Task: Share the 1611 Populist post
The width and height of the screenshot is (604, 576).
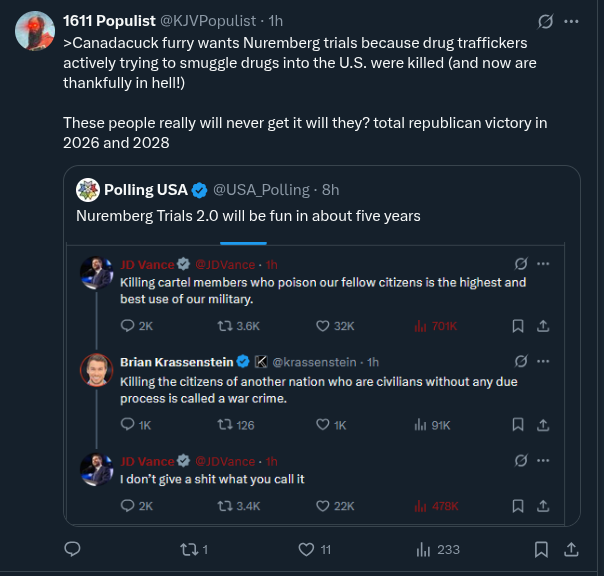Action: coord(571,549)
